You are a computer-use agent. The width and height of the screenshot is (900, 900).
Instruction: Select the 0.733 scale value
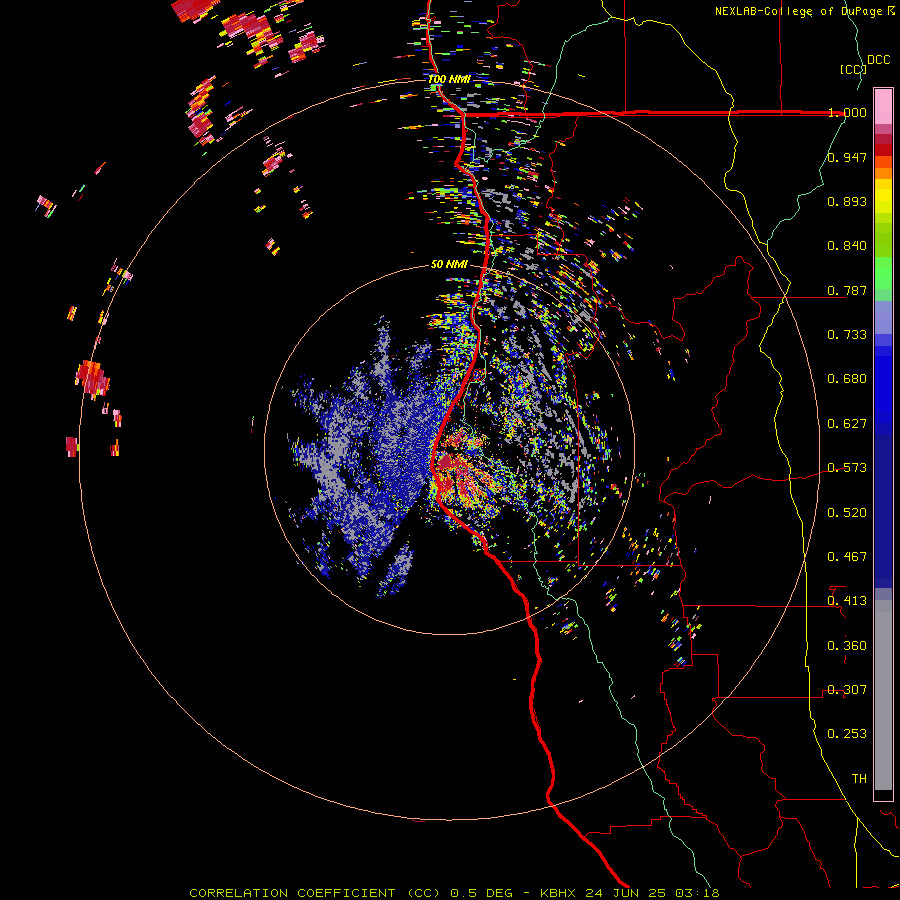(x=847, y=335)
